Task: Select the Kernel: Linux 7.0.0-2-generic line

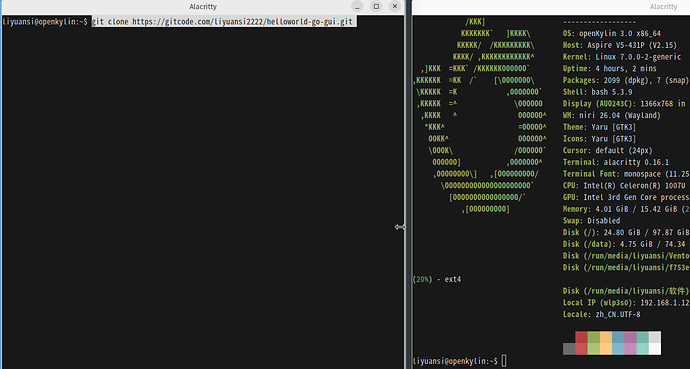Action: [x=622, y=57]
